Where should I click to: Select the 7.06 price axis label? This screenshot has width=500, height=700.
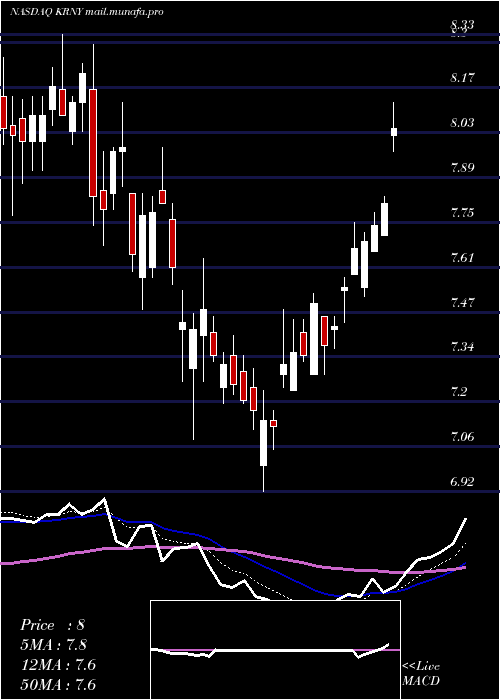point(462,436)
